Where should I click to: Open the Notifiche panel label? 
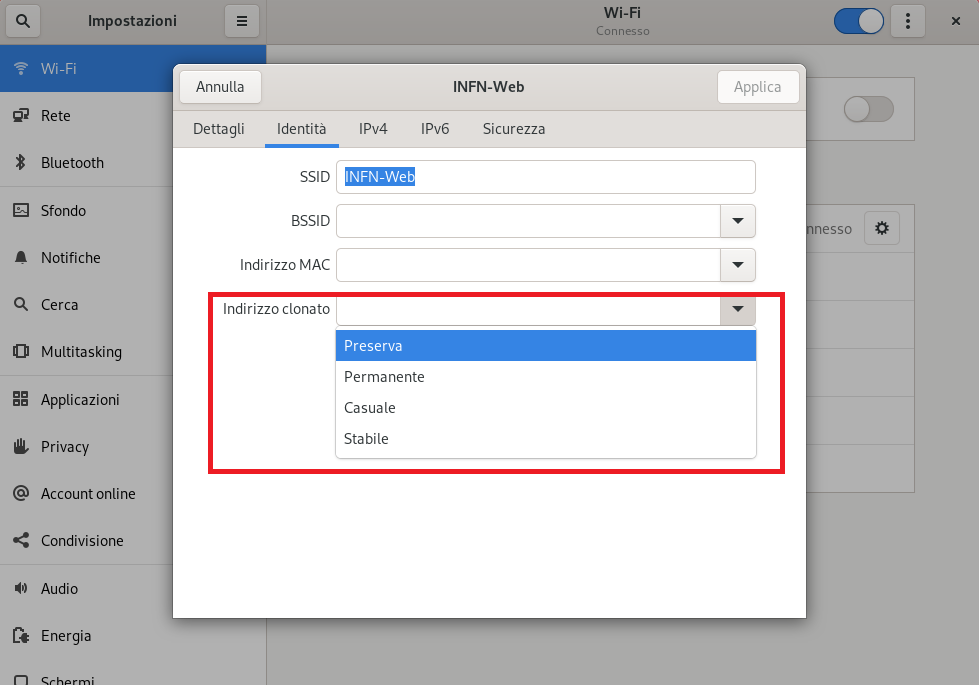(x=71, y=257)
